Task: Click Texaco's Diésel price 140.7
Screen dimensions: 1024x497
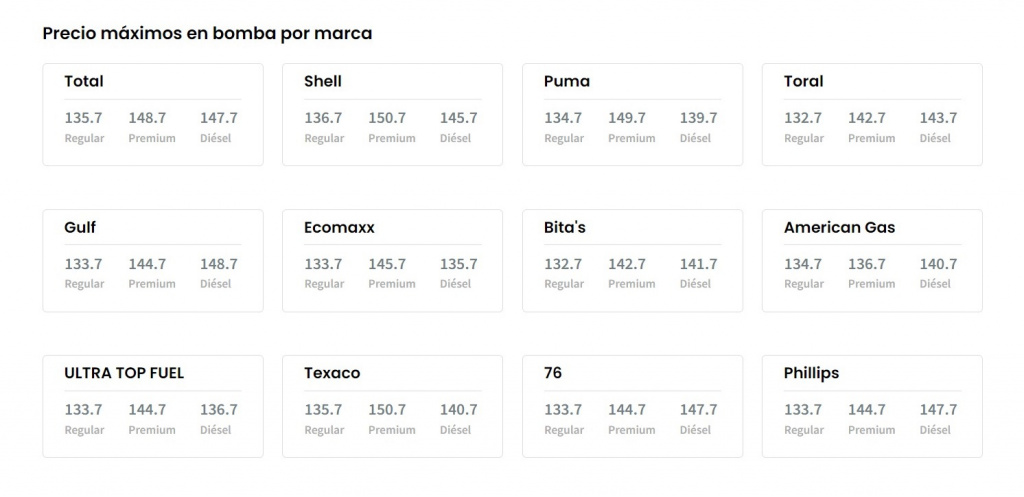Action: (x=458, y=410)
